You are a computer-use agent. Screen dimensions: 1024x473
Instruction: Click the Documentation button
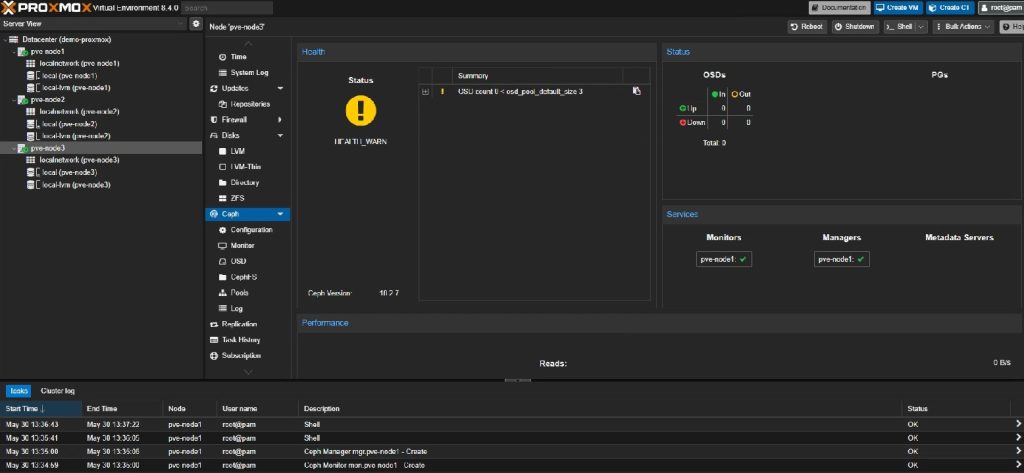click(839, 8)
